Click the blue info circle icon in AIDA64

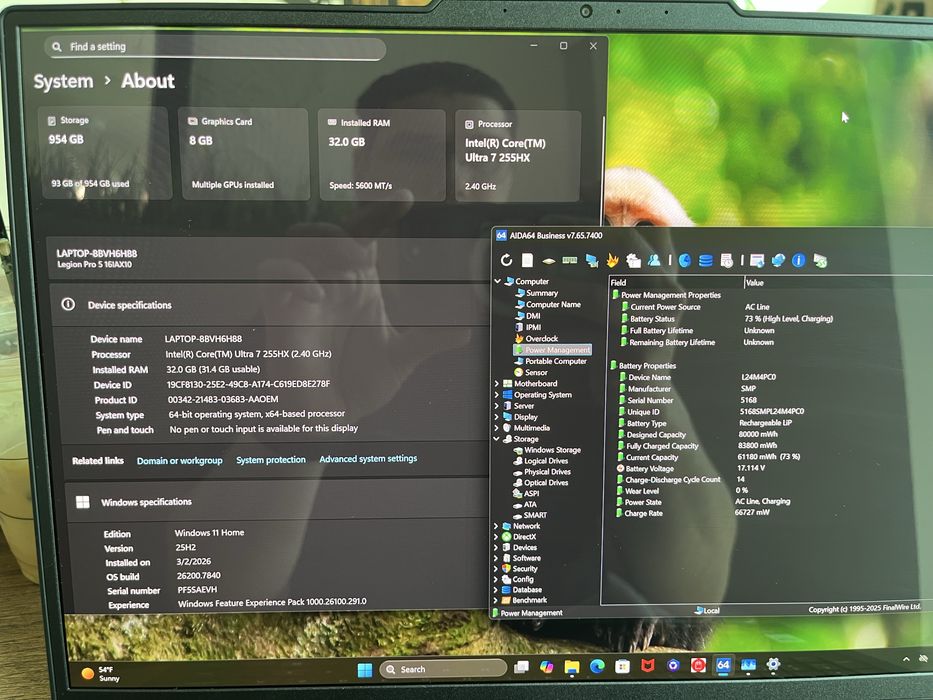(x=799, y=260)
